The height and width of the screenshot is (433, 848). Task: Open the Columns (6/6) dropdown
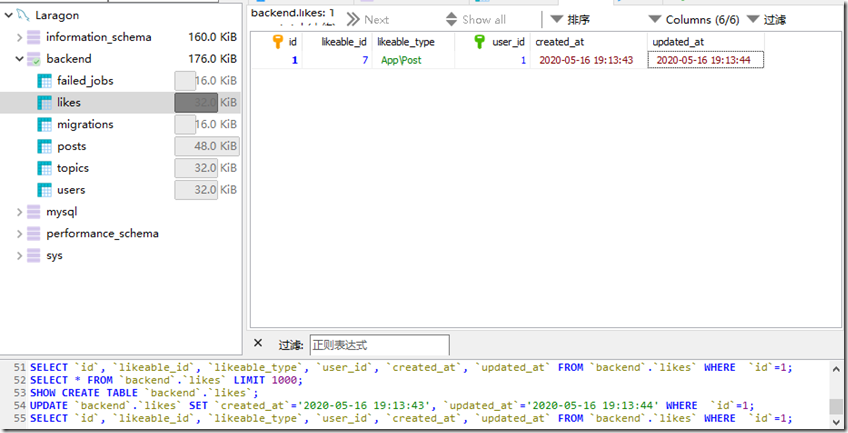coord(694,20)
